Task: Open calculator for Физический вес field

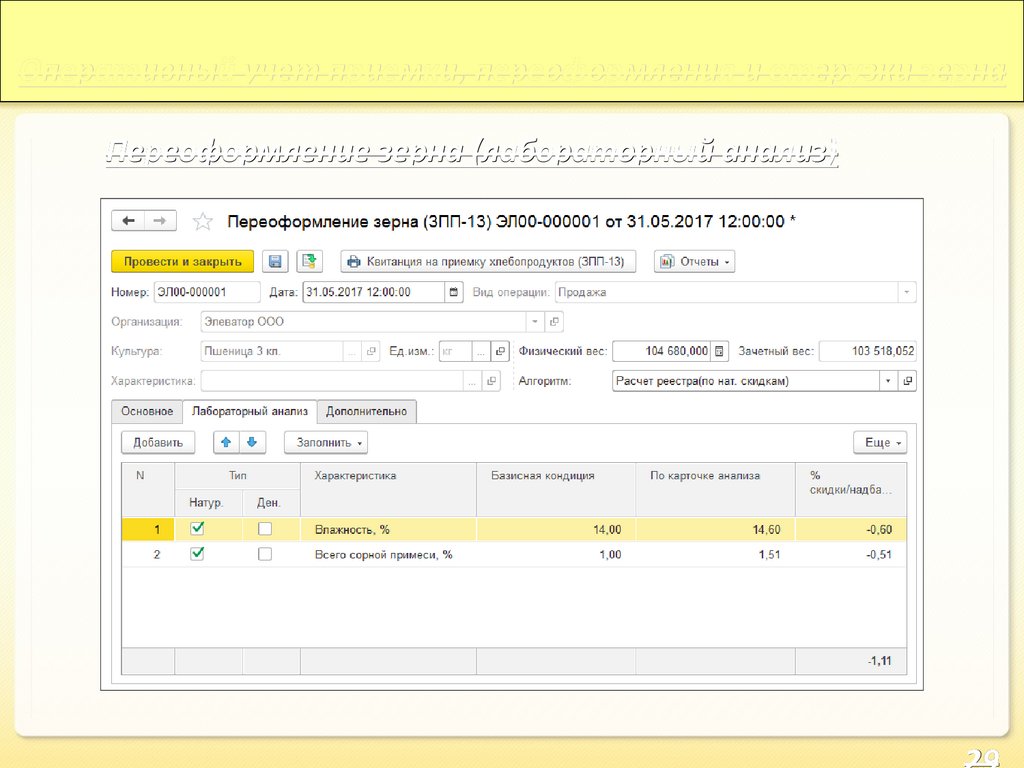Action: point(720,351)
